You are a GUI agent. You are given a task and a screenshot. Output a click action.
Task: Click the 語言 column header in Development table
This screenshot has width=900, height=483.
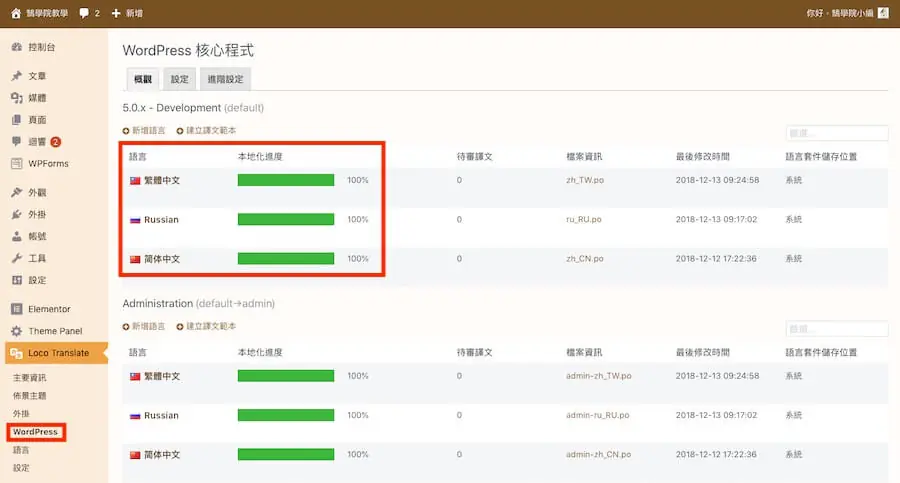pos(138,156)
